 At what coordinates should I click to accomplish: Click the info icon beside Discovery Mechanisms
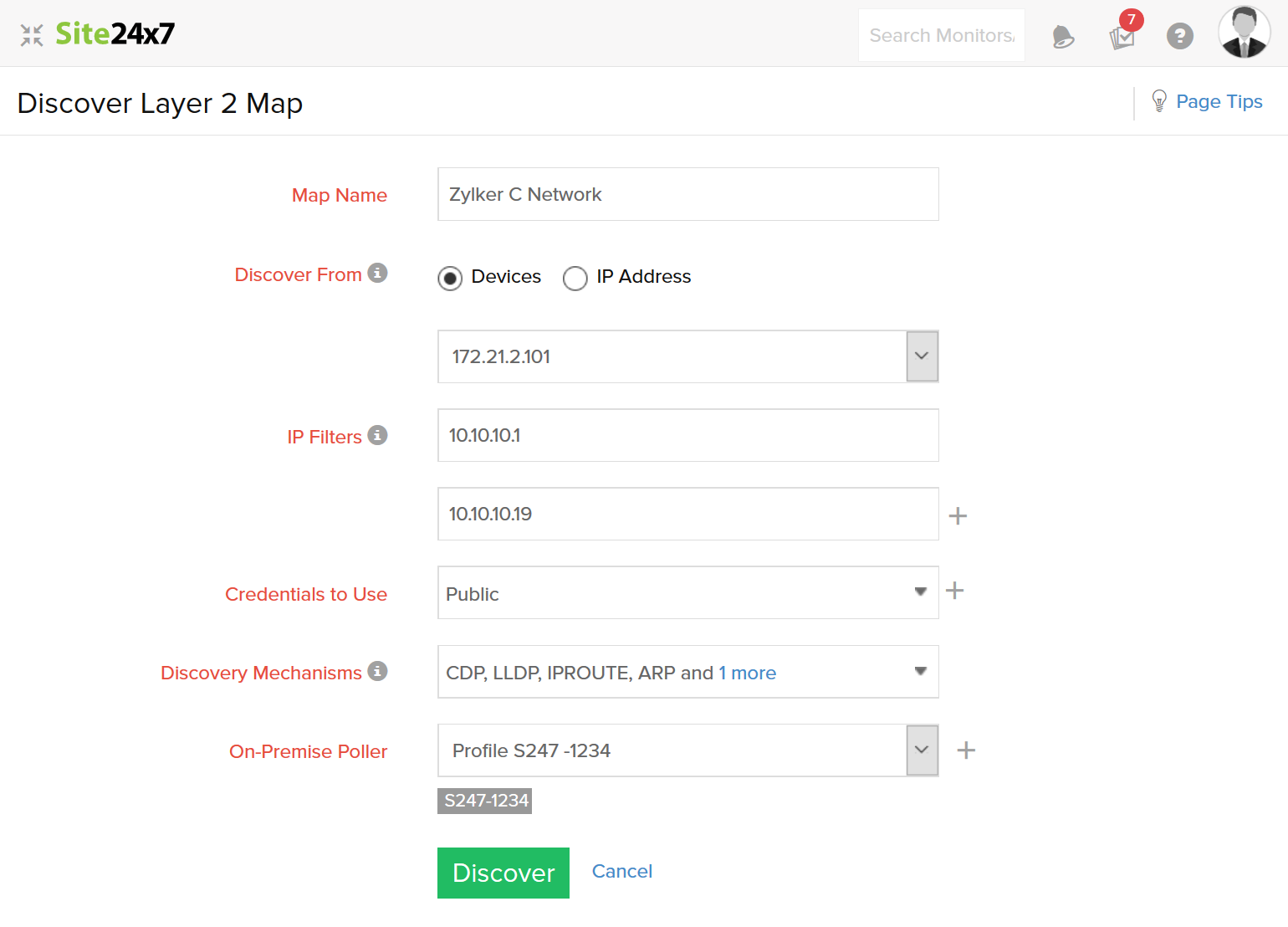(x=378, y=672)
